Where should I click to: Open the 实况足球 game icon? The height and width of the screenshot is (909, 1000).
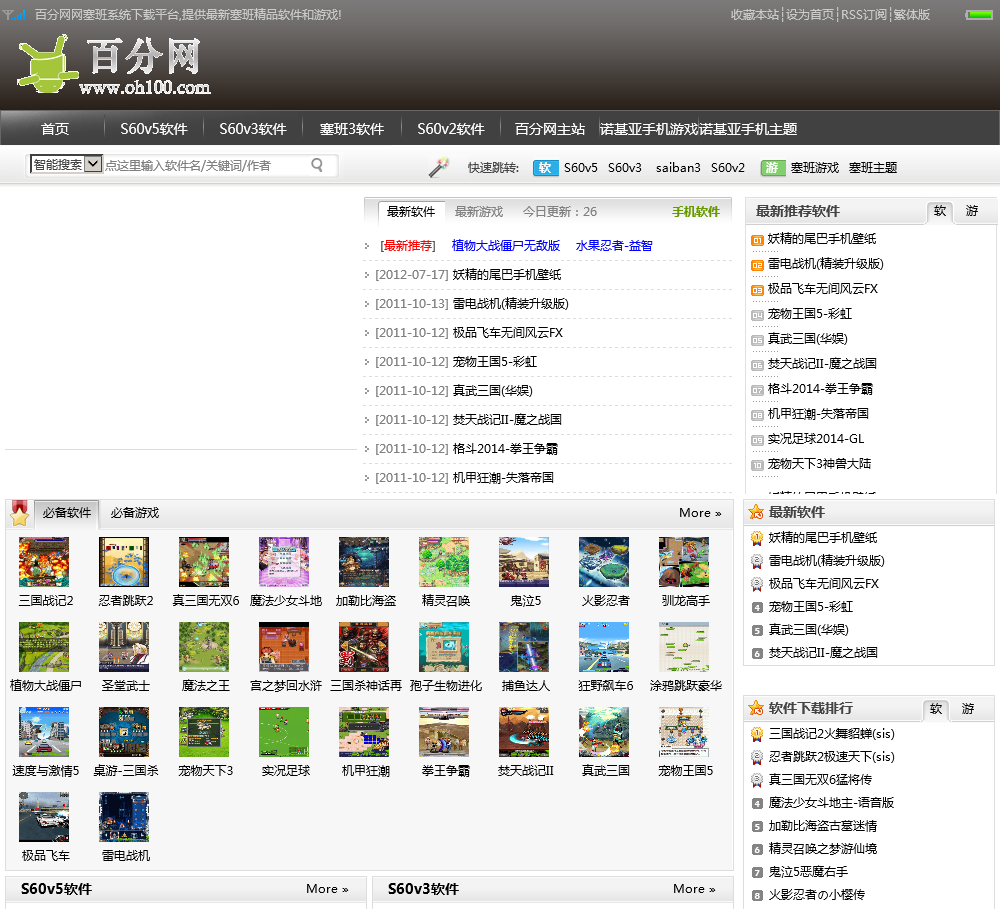click(x=284, y=732)
